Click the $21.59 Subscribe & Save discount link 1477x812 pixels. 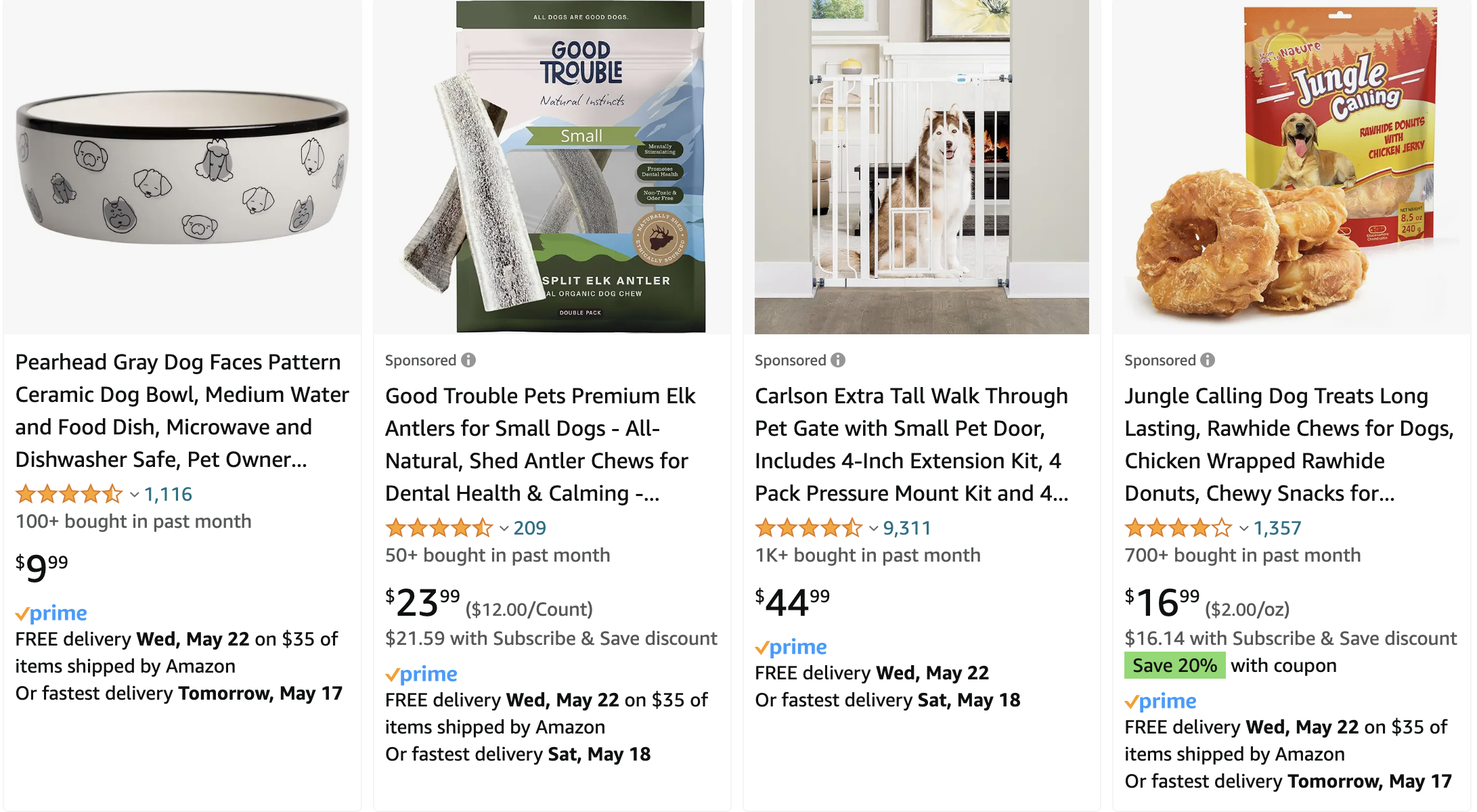click(551, 638)
